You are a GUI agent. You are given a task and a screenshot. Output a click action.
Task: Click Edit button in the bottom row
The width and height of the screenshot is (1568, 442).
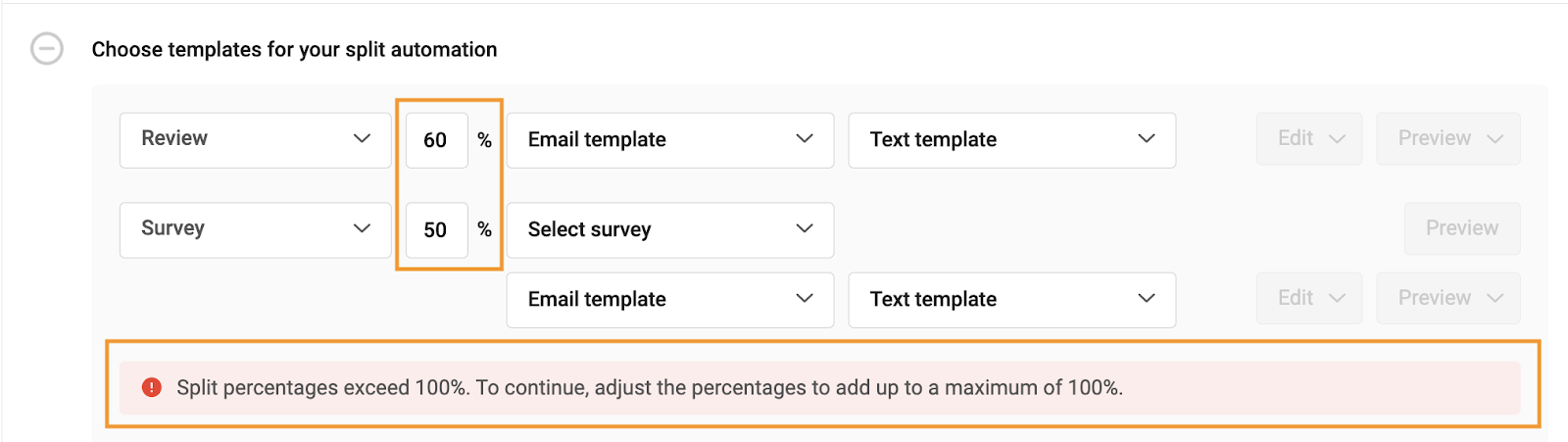tap(1309, 298)
